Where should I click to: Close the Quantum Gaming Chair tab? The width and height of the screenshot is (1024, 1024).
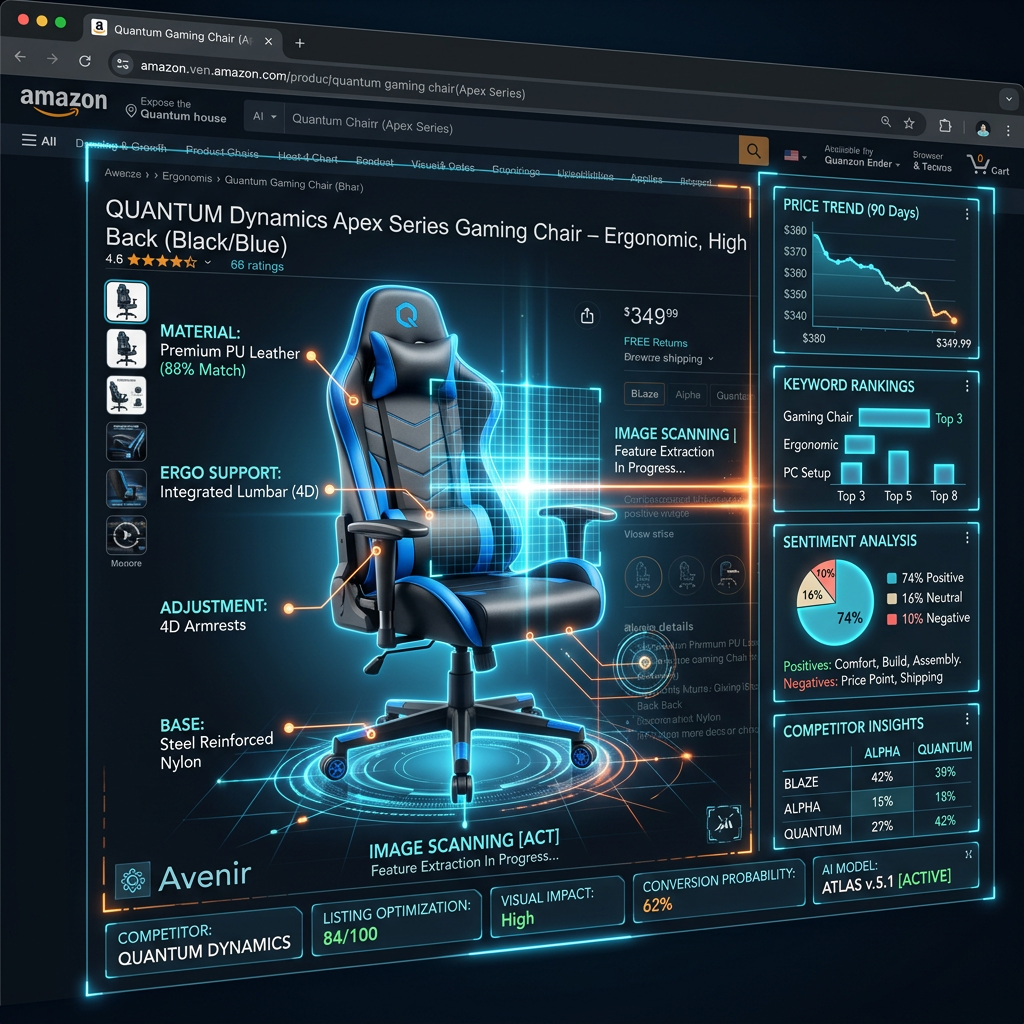pyautogui.click(x=268, y=40)
